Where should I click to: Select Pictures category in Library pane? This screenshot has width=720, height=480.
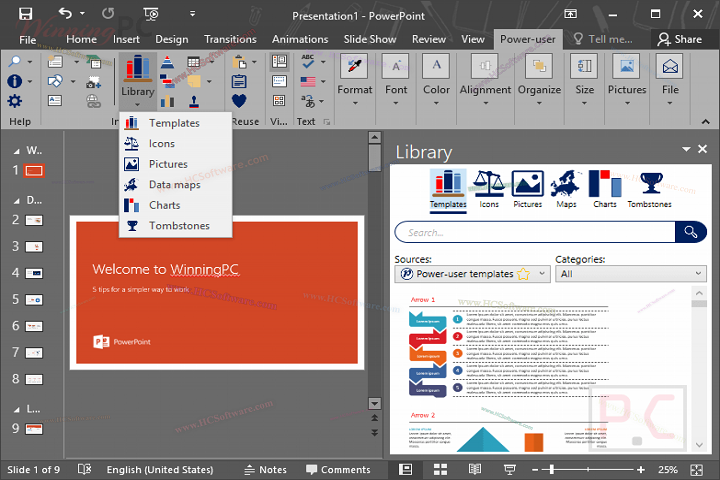point(528,189)
